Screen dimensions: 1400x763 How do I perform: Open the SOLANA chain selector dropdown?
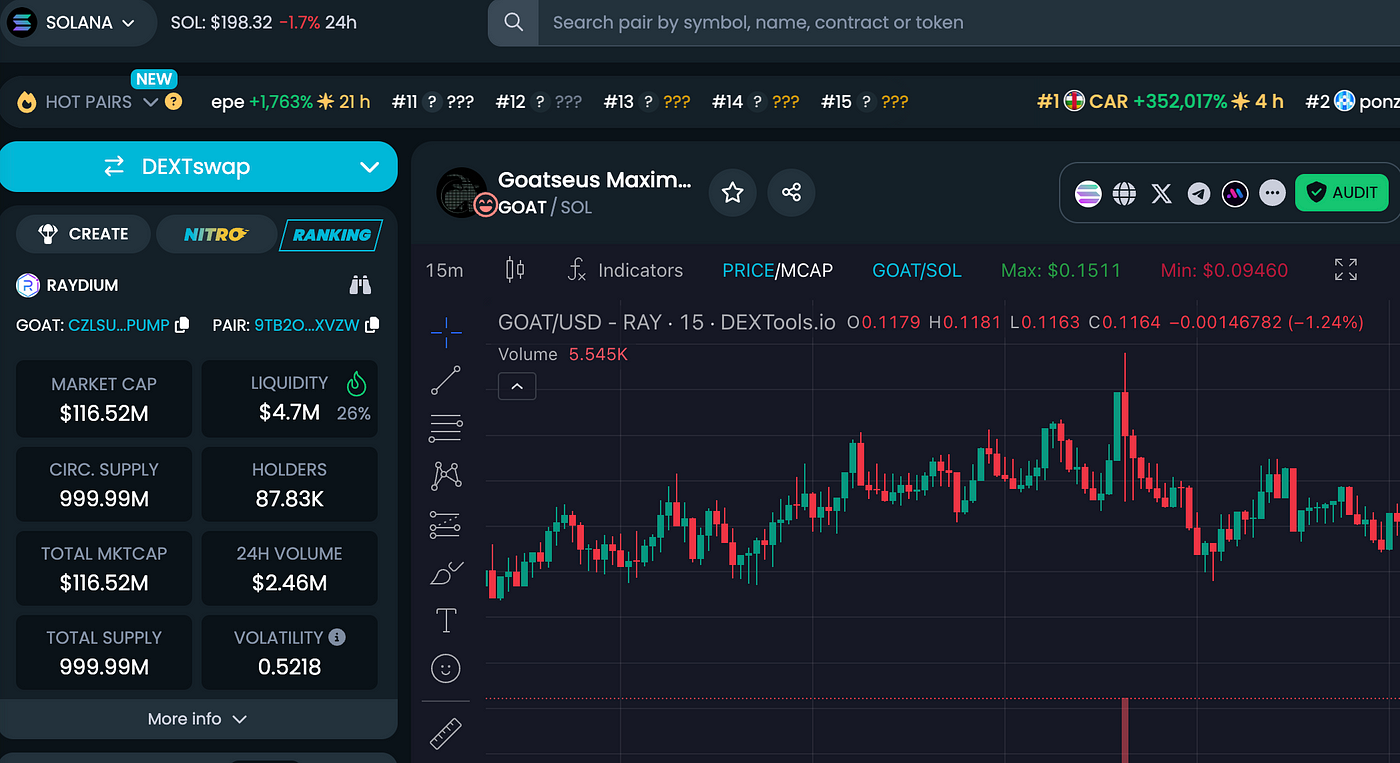78,22
